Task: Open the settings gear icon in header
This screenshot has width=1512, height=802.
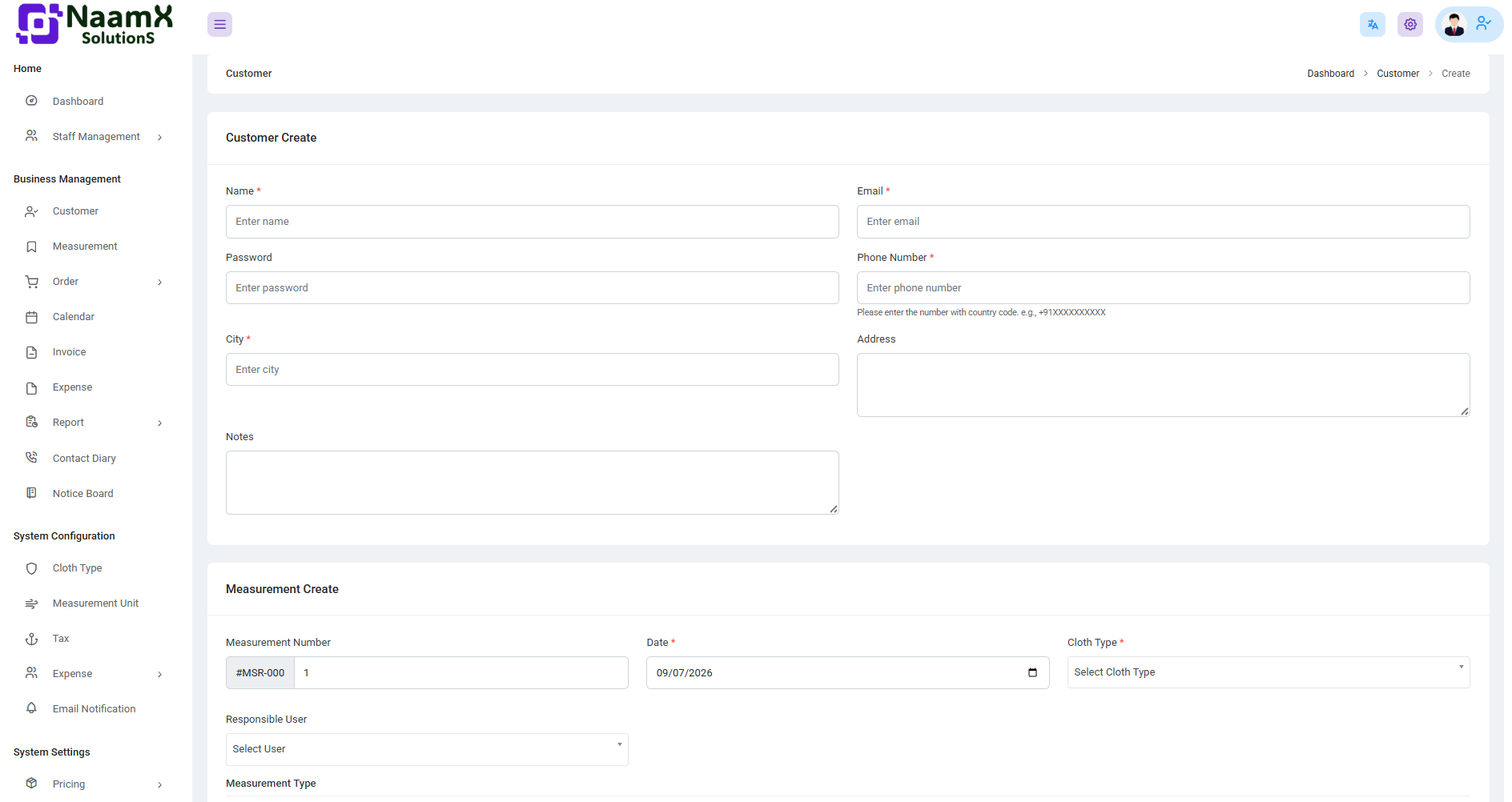Action: (x=1410, y=25)
